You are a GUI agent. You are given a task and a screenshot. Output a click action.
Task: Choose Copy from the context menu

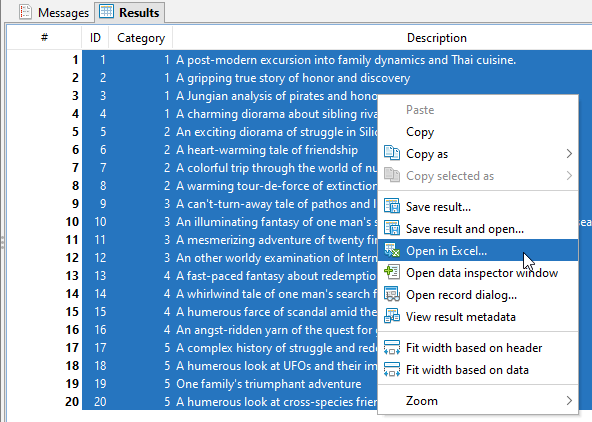(478, 132)
